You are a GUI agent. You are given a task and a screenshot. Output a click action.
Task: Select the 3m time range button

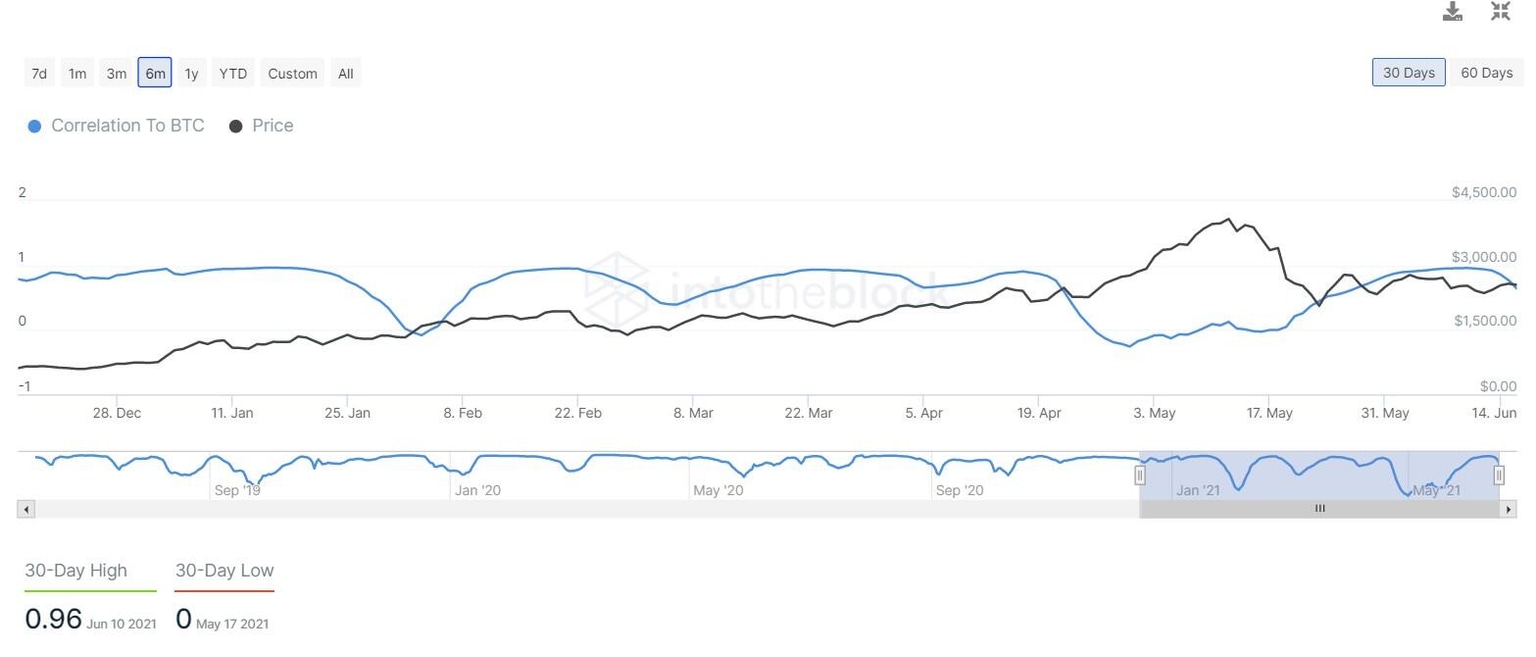tap(116, 72)
